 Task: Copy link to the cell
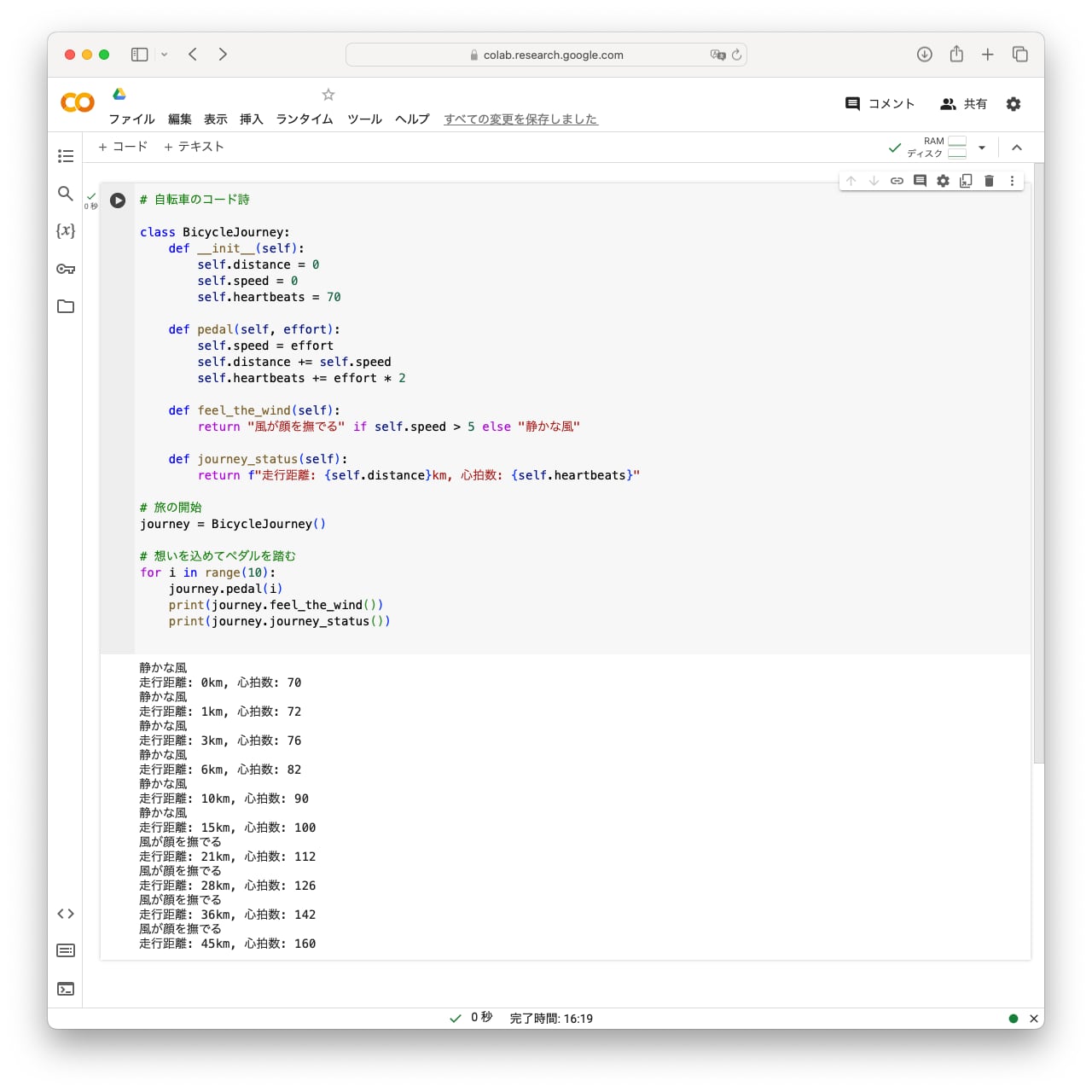tap(897, 181)
